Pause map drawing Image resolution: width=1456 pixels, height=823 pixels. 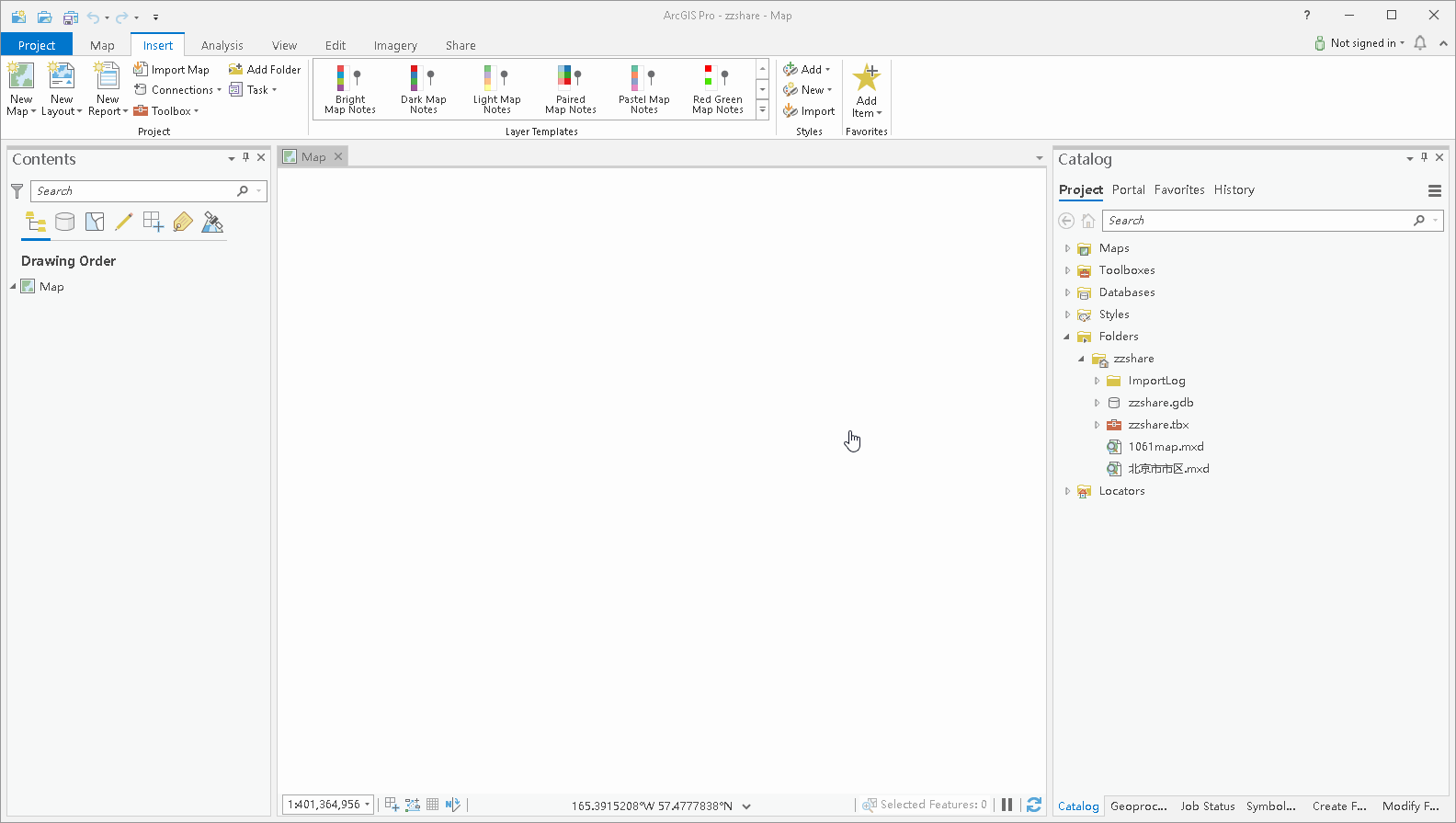coord(1007,805)
